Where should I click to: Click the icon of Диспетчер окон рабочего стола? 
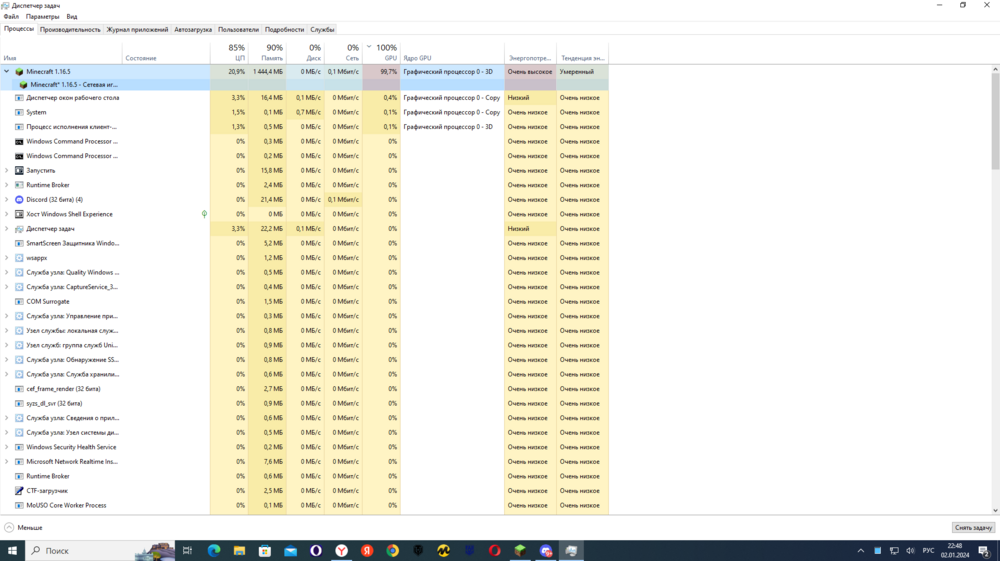tap(19, 98)
